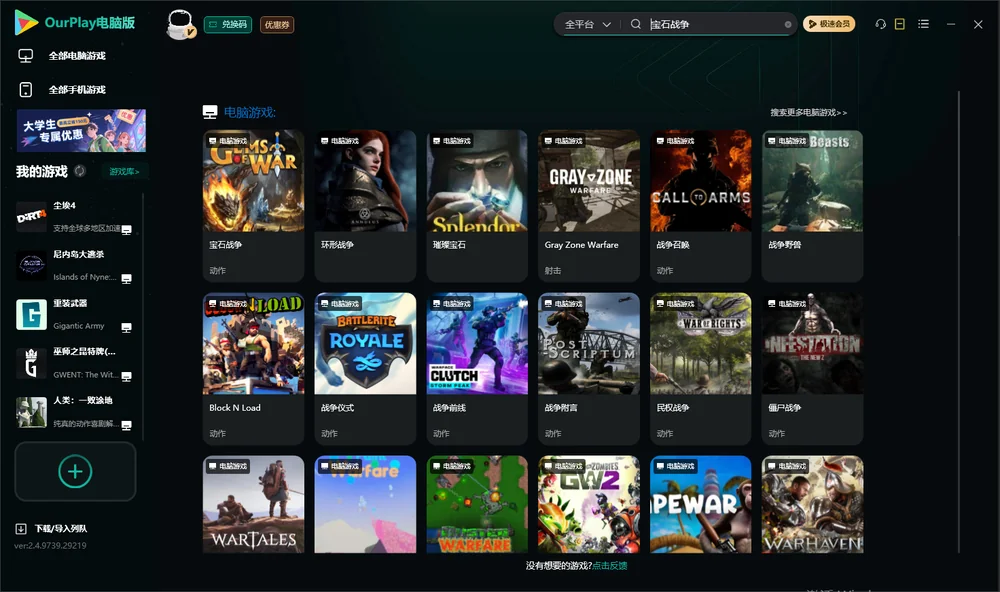Open the 战争前线 Clutch card

[477, 368]
